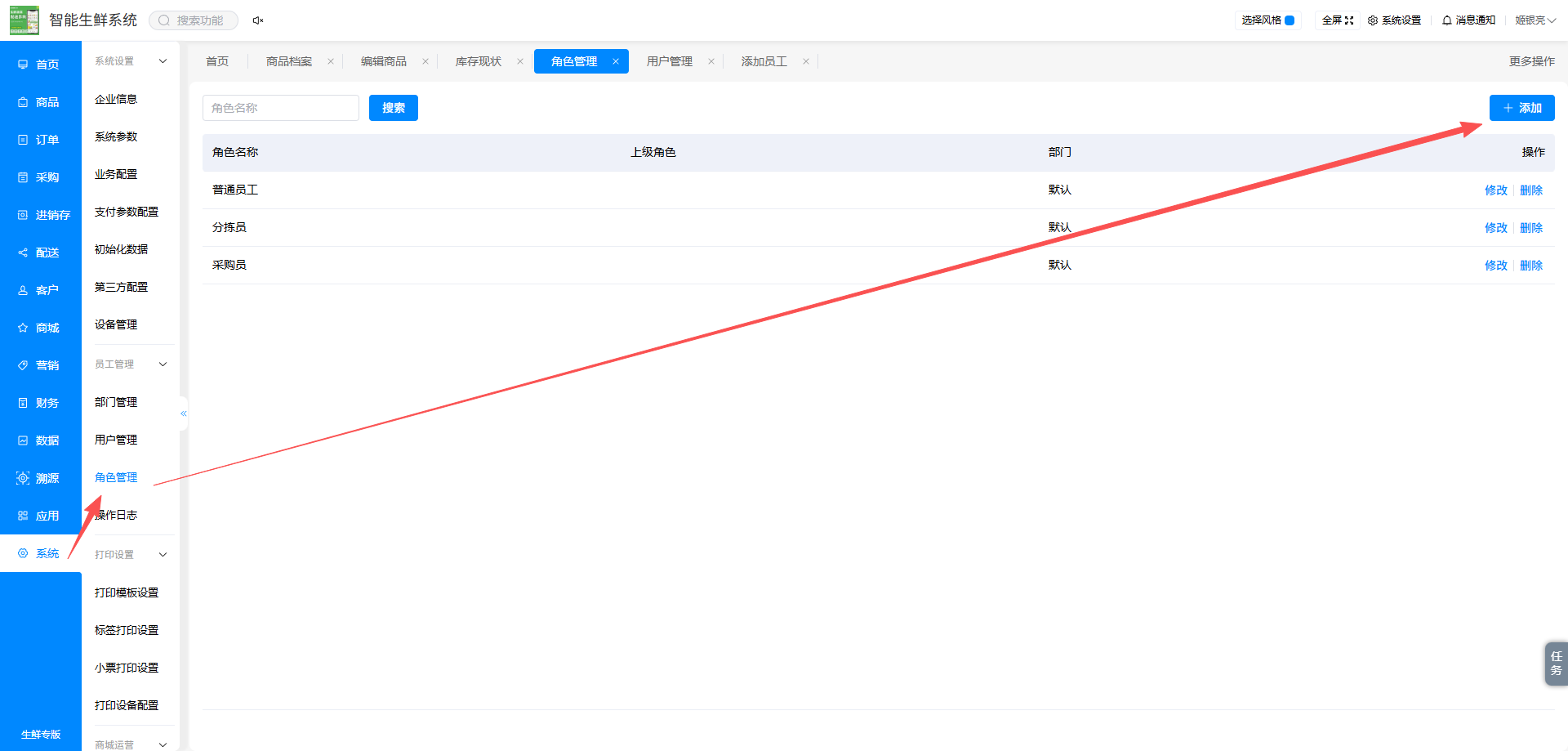Open the 商城 star sidebar icon
This screenshot has height=751, width=1568.
[x=23, y=328]
